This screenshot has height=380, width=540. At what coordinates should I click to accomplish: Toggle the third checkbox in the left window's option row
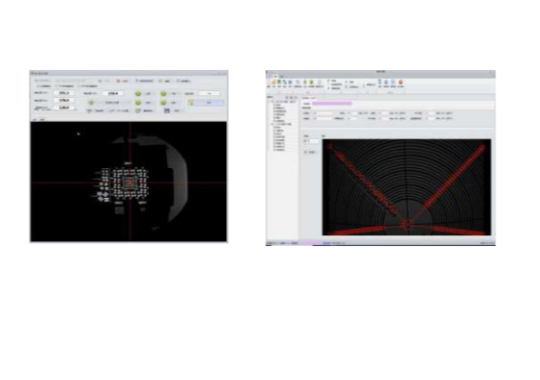(79, 86)
